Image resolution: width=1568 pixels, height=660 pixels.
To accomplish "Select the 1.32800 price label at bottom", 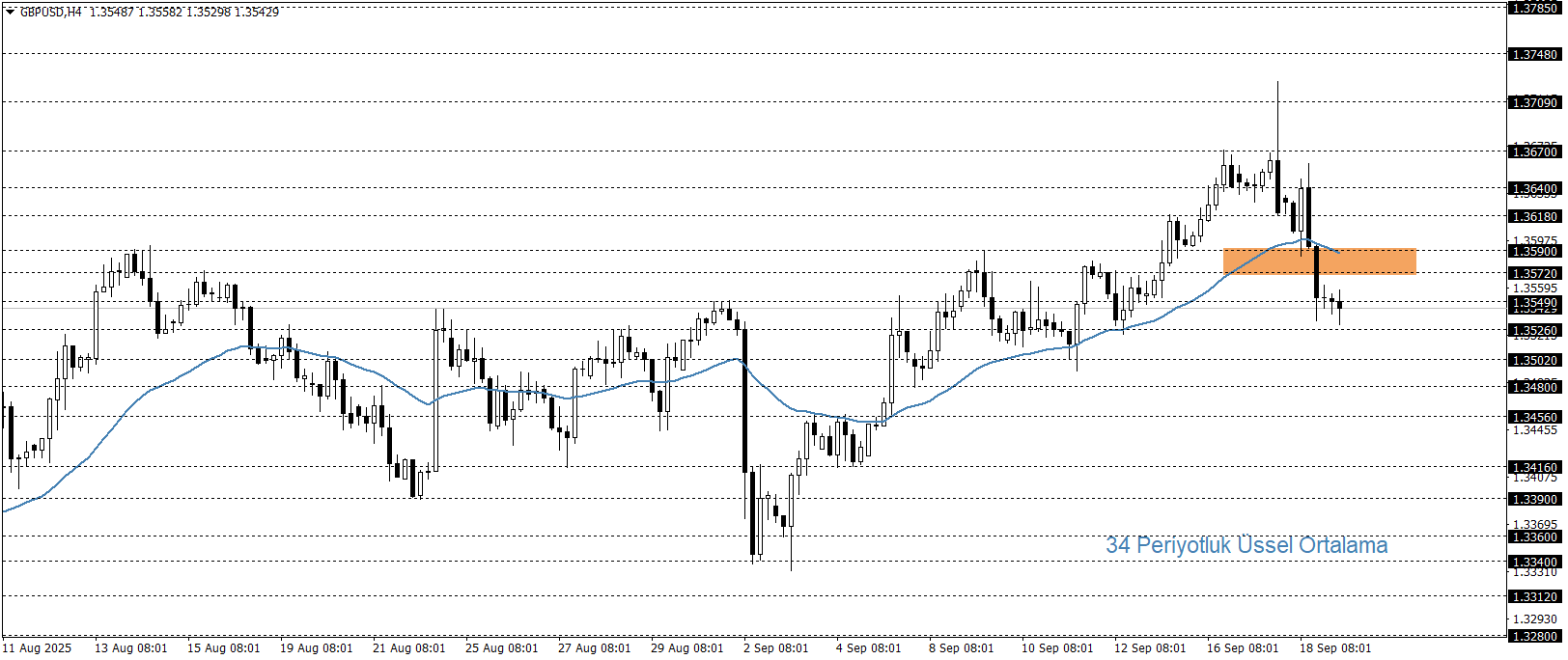I will pos(1534,636).
